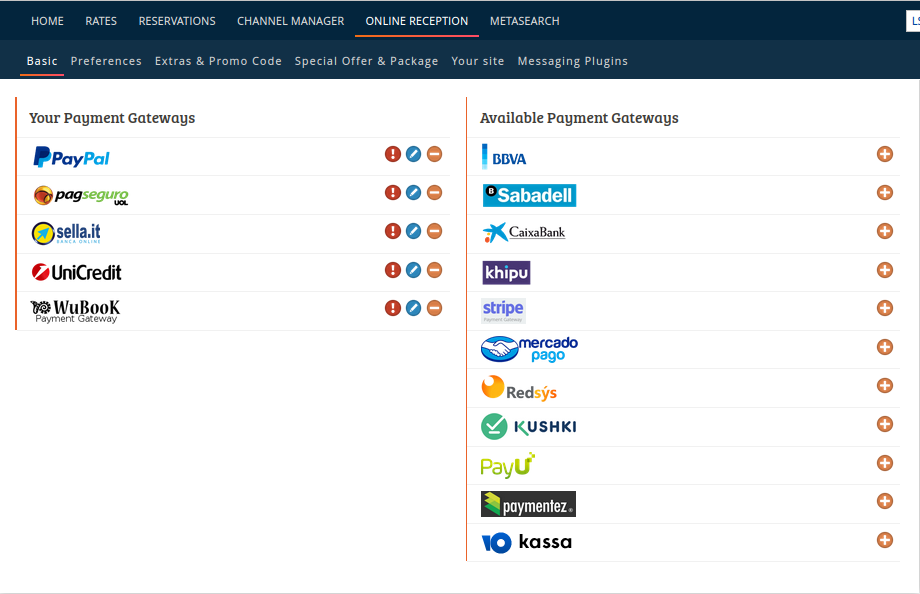Click PayPal red warning icon
Image resolution: width=920 pixels, height=594 pixels.
point(393,154)
